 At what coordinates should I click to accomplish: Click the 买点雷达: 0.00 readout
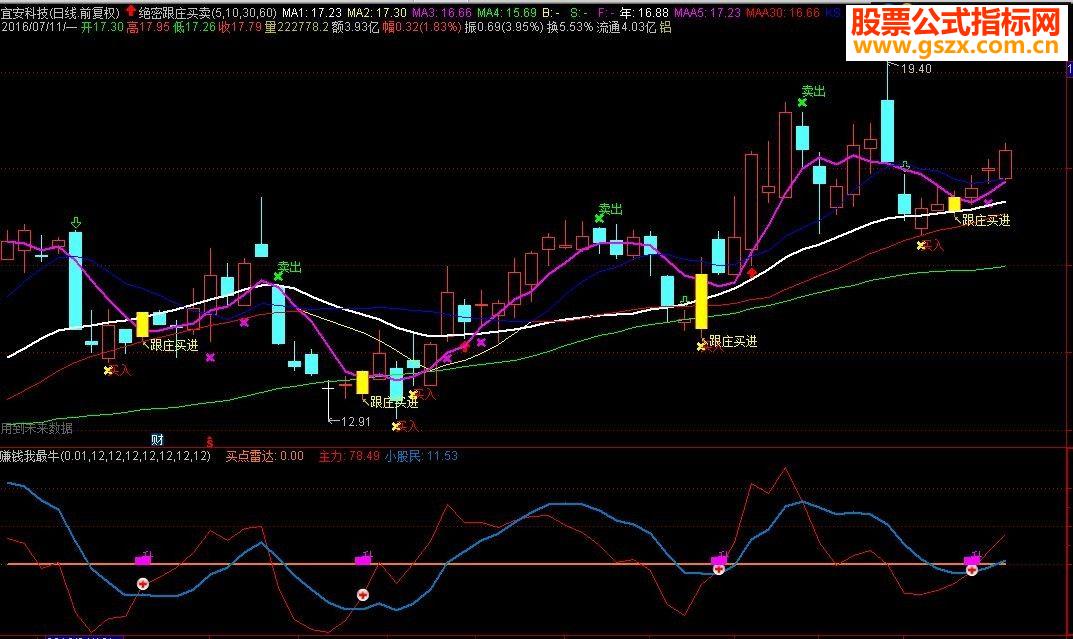[x=265, y=456]
